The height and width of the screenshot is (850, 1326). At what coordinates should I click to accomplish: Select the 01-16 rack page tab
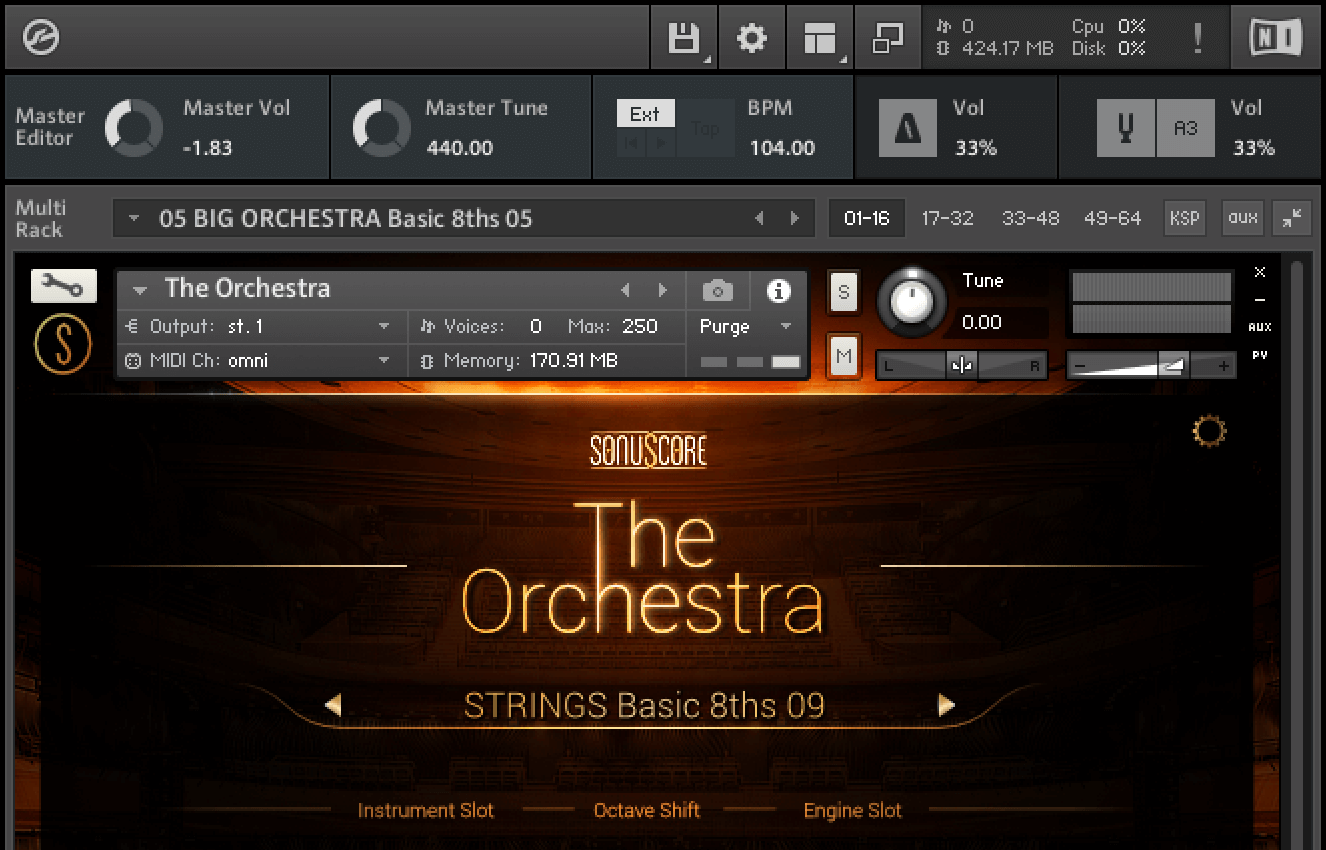point(867,218)
